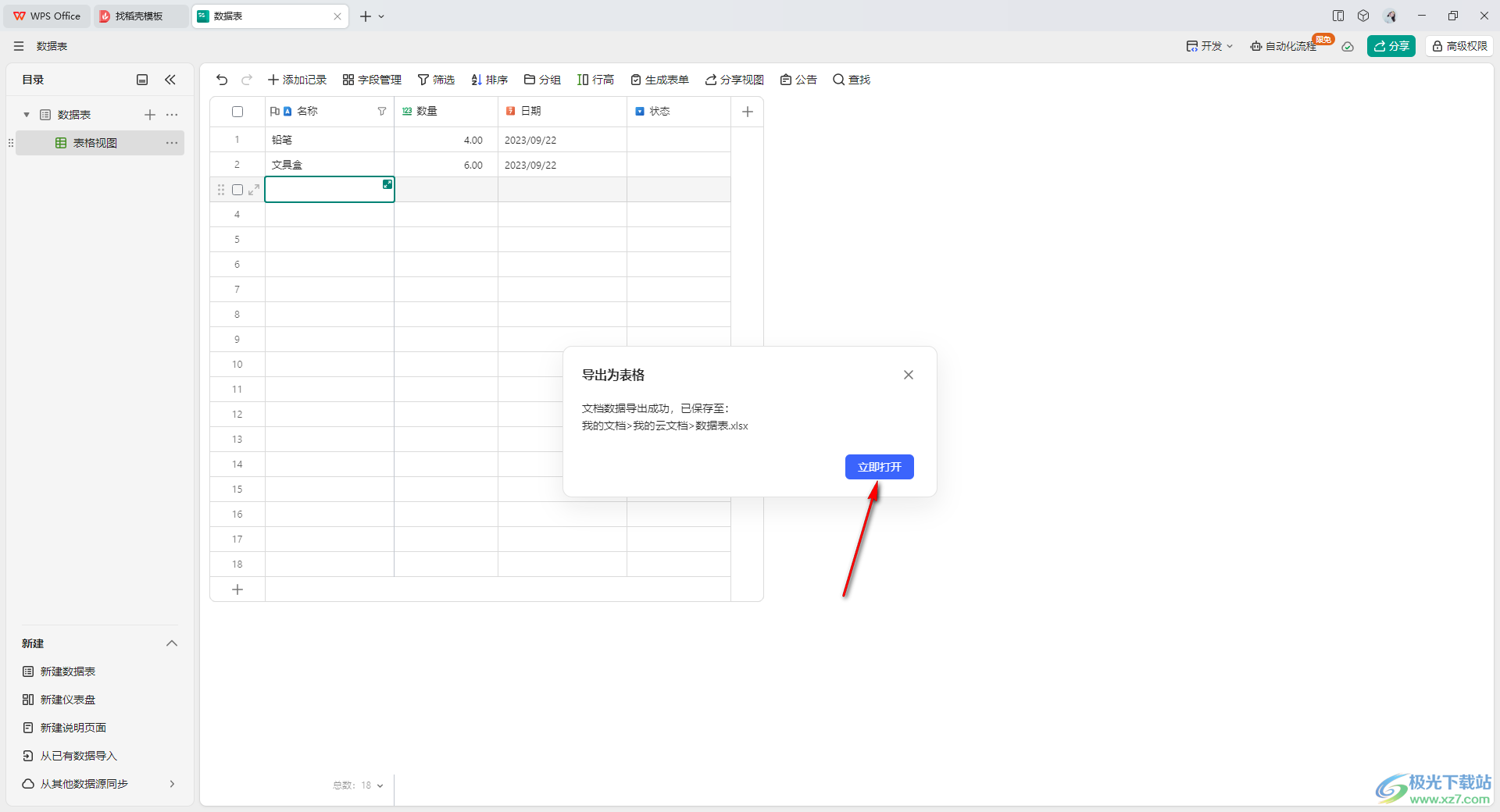Screen dimensions: 1500x812
Task: Open the 行高 row height option
Action: (595, 80)
